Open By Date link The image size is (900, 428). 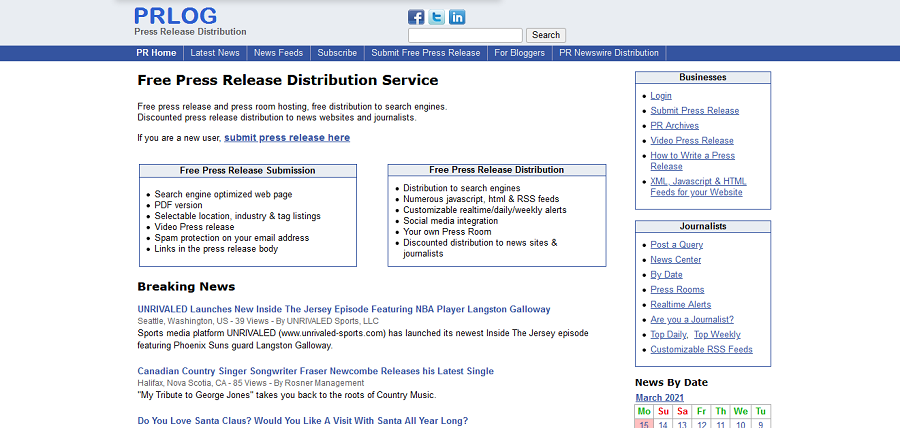coord(666,274)
